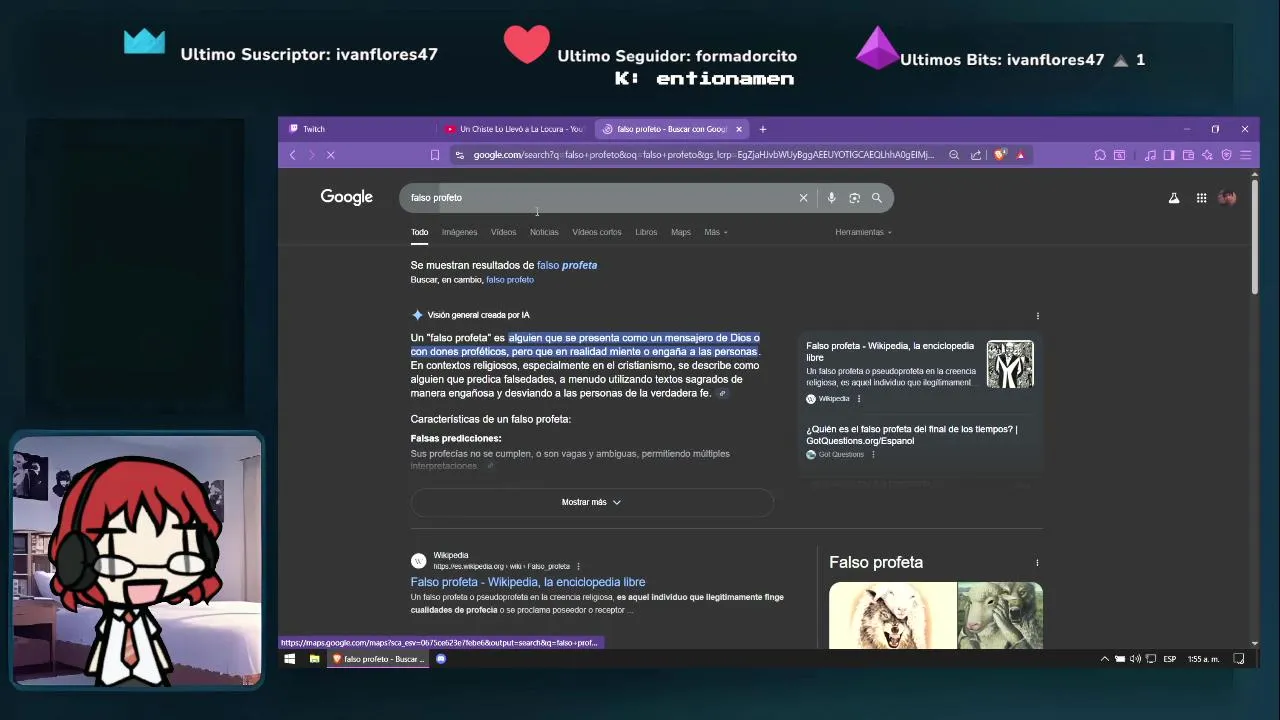Click the Google search magnifier button
1280x720 pixels.
click(877, 198)
